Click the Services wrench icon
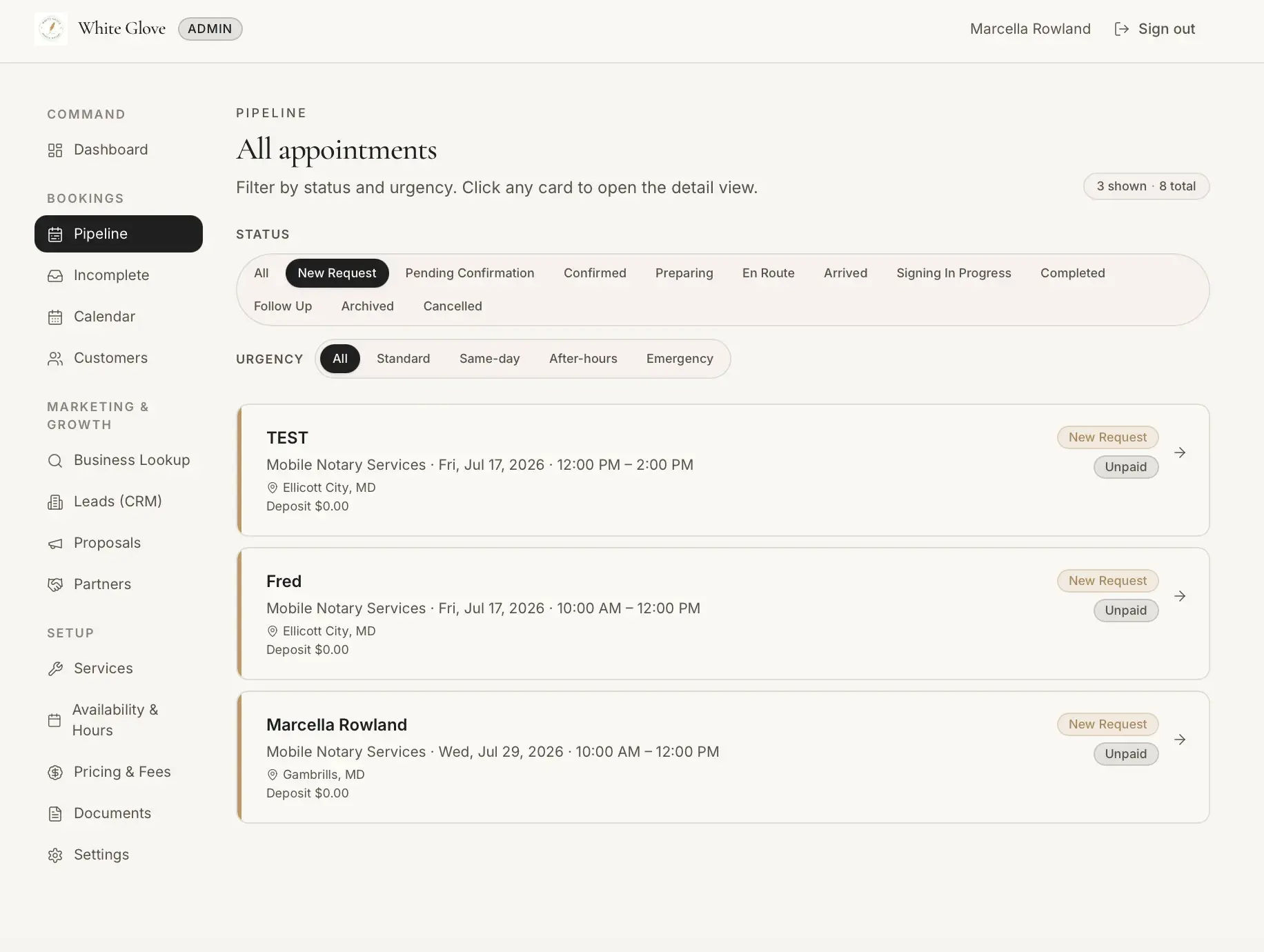Viewport: 1264px width, 952px height. (55, 669)
